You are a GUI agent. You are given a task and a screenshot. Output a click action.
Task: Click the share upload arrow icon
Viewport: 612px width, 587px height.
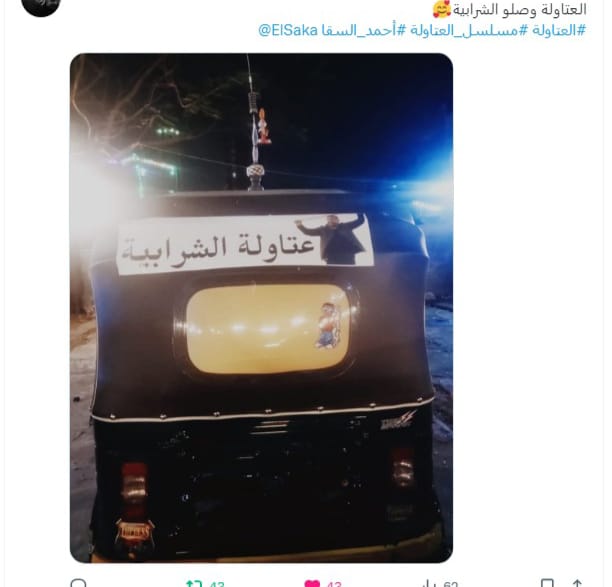[577, 583]
